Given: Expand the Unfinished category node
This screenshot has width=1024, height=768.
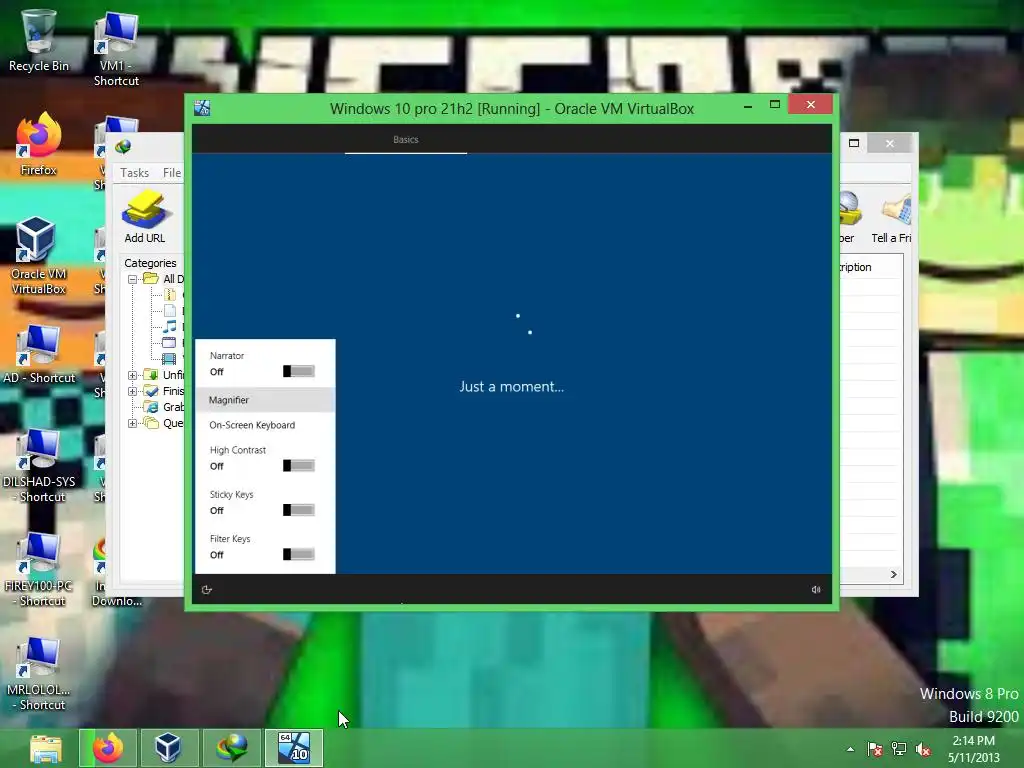Looking at the screenshot, I should click(x=132, y=375).
